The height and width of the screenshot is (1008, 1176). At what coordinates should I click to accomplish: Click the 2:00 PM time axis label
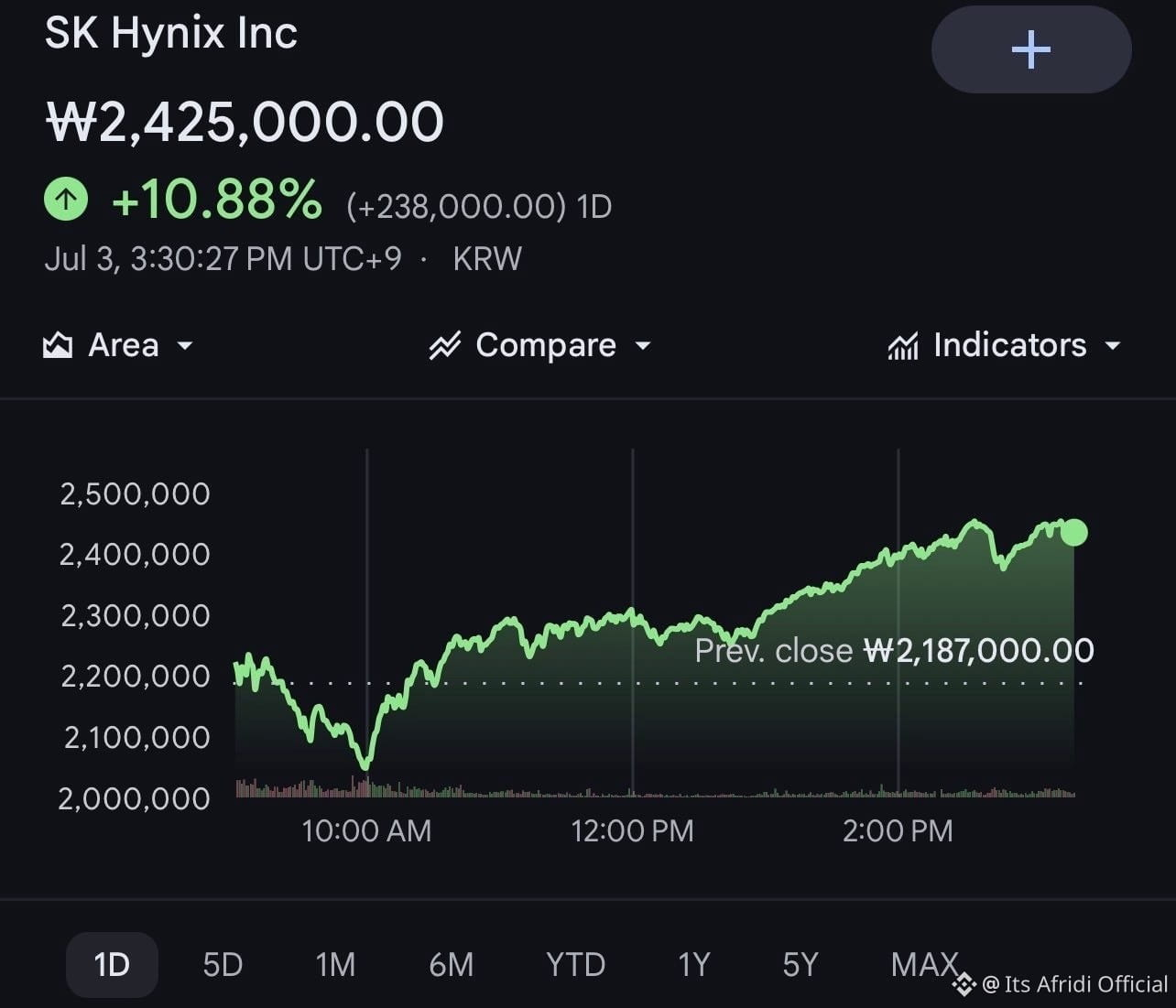pyautogui.click(x=898, y=830)
